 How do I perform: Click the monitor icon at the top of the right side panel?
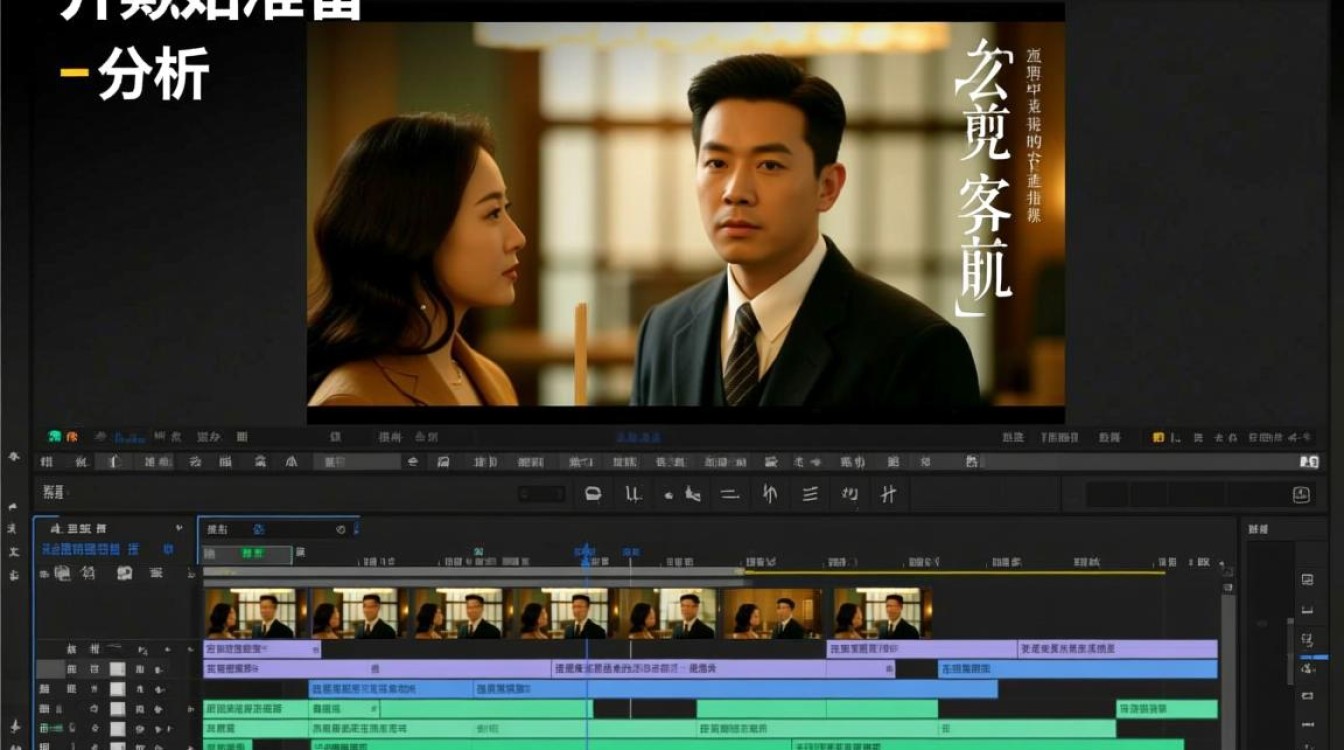(x=1307, y=579)
